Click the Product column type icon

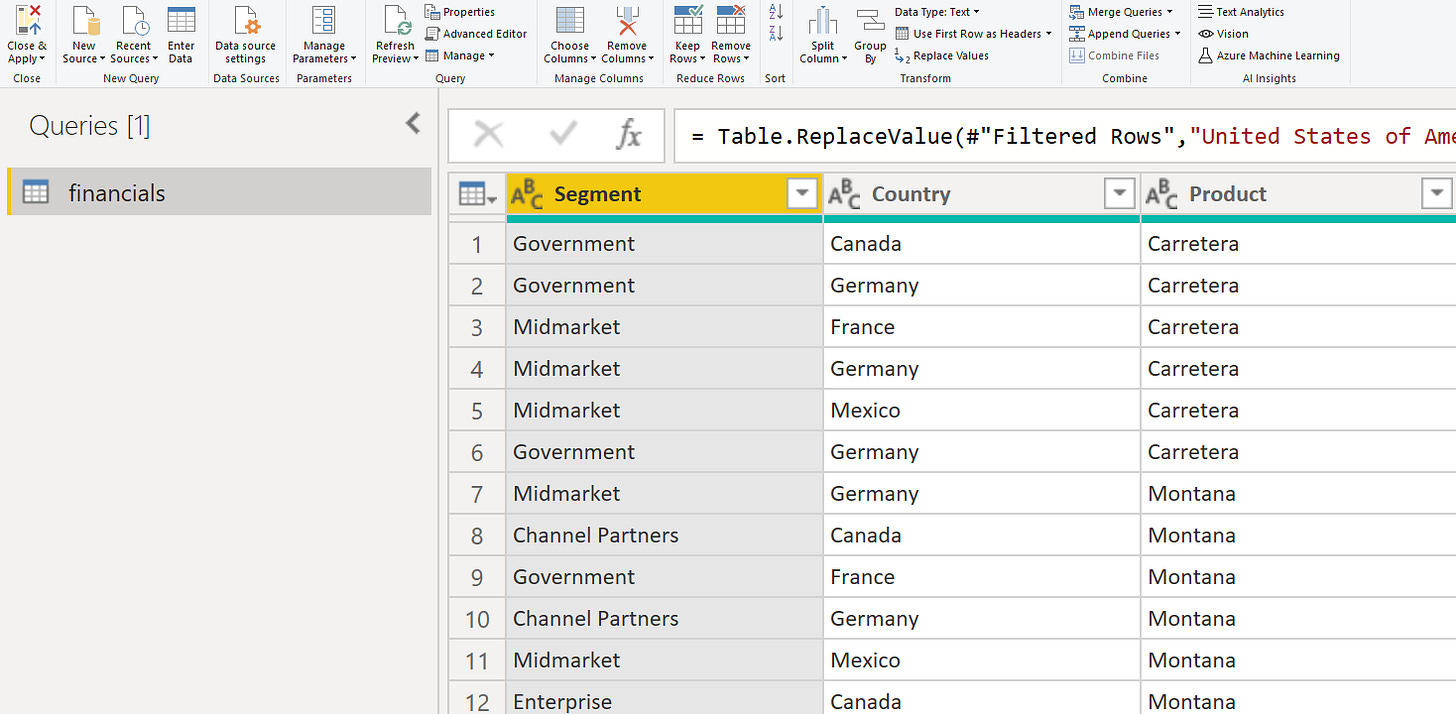(1161, 194)
